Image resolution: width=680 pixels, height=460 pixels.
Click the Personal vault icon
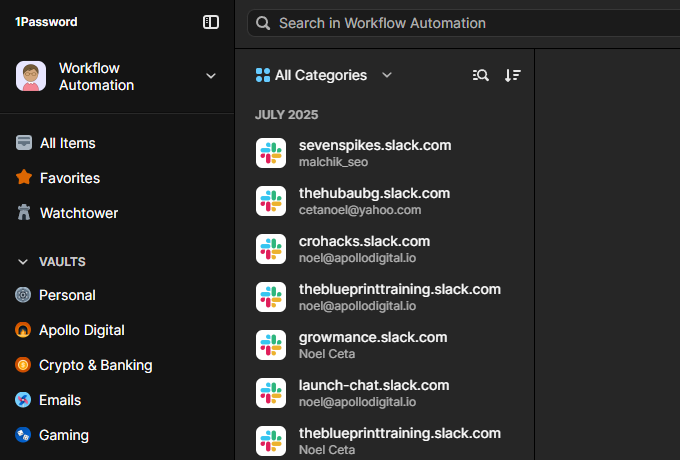(23, 295)
